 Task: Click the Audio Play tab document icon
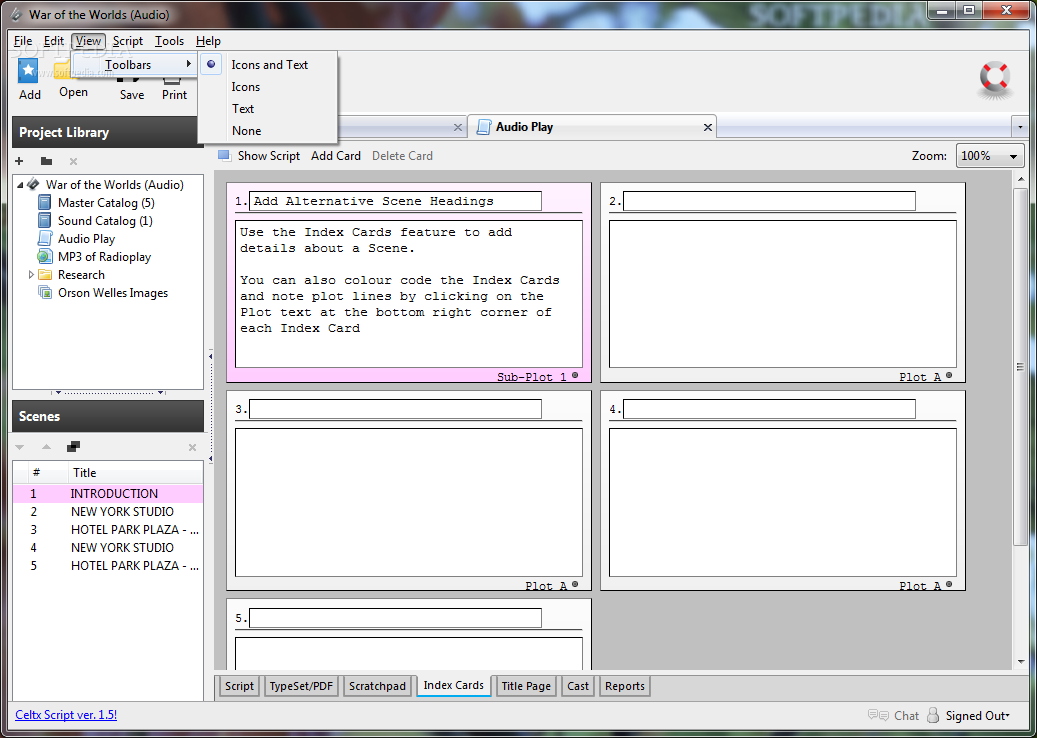pos(484,126)
